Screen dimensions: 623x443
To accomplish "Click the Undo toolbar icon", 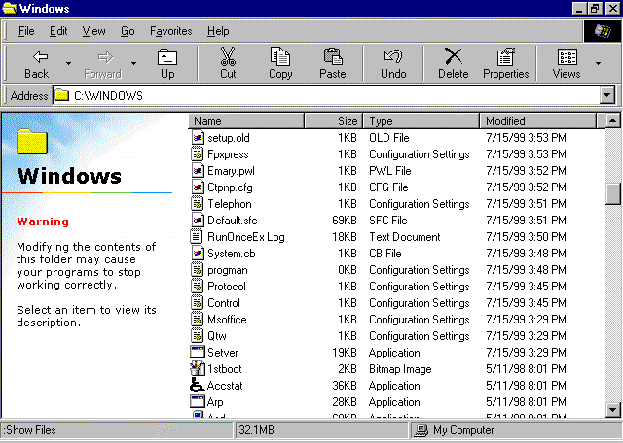I will click(394, 58).
